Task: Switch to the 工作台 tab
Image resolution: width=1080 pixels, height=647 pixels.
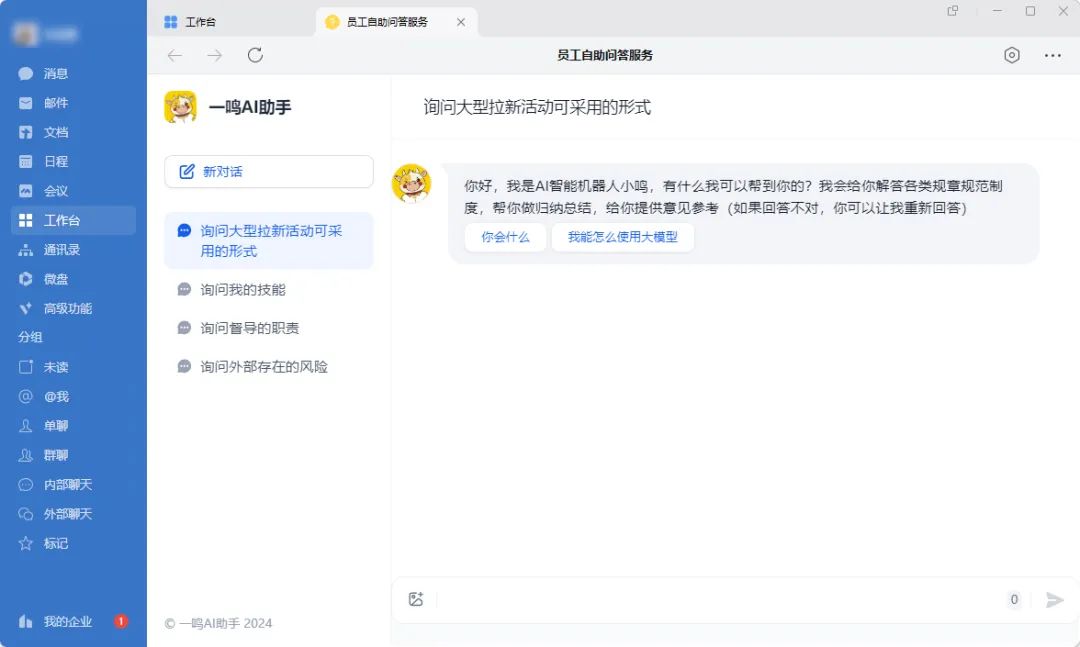Action: tap(200, 22)
